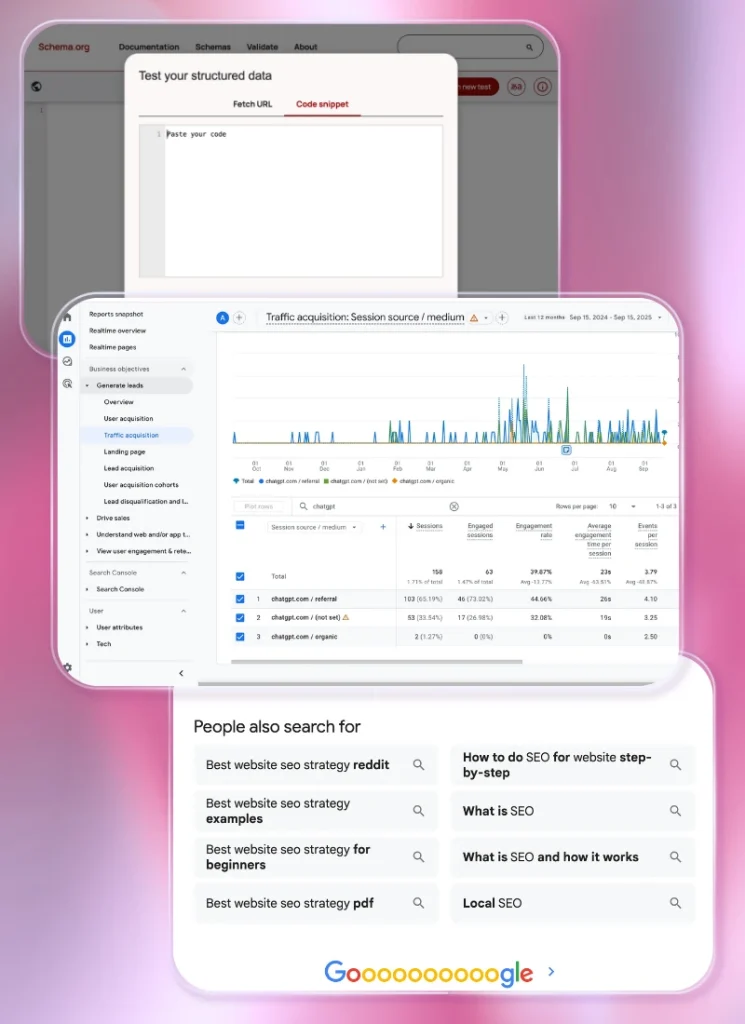Click the globe icon in Schema validator
The image size is (745, 1024).
pyautogui.click(x=37, y=86)
